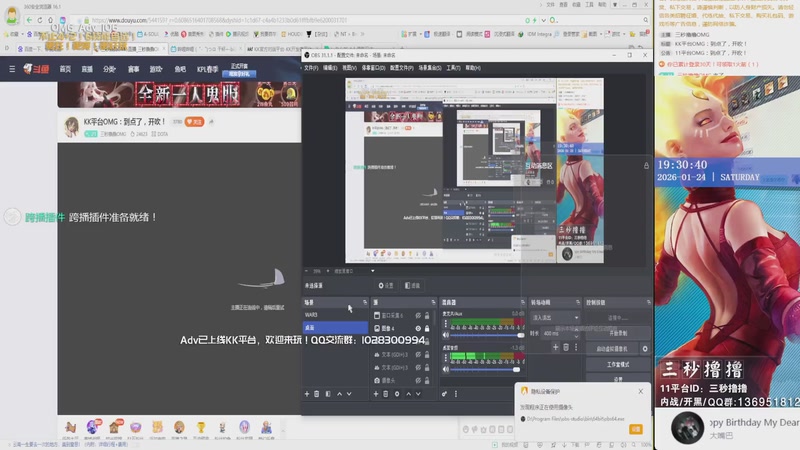Pop out the audio mixer dock
Image resolution: width=800 pixels, height=450 pixels.
[522, 303]
